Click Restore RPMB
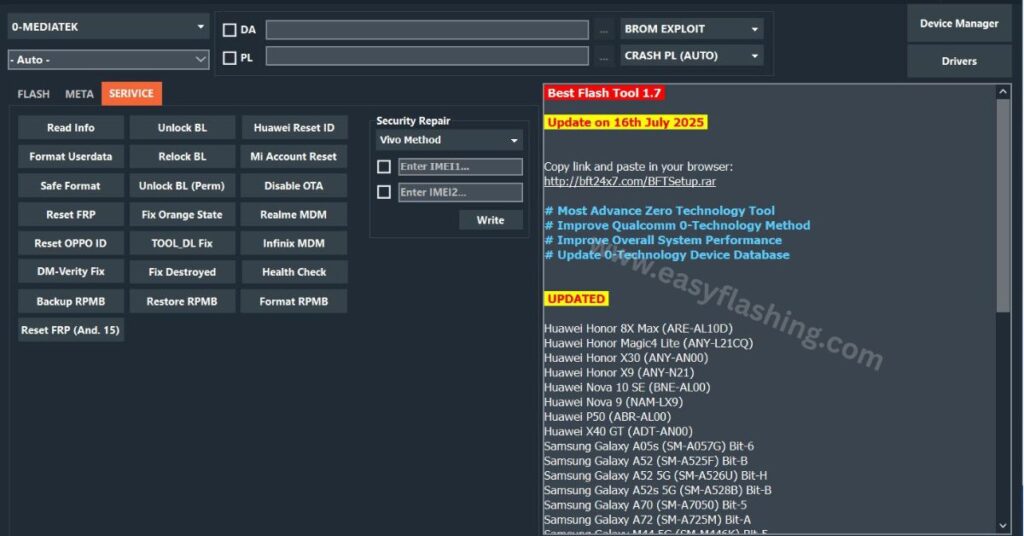This screenshot has height=536, width=1024. 182,302
